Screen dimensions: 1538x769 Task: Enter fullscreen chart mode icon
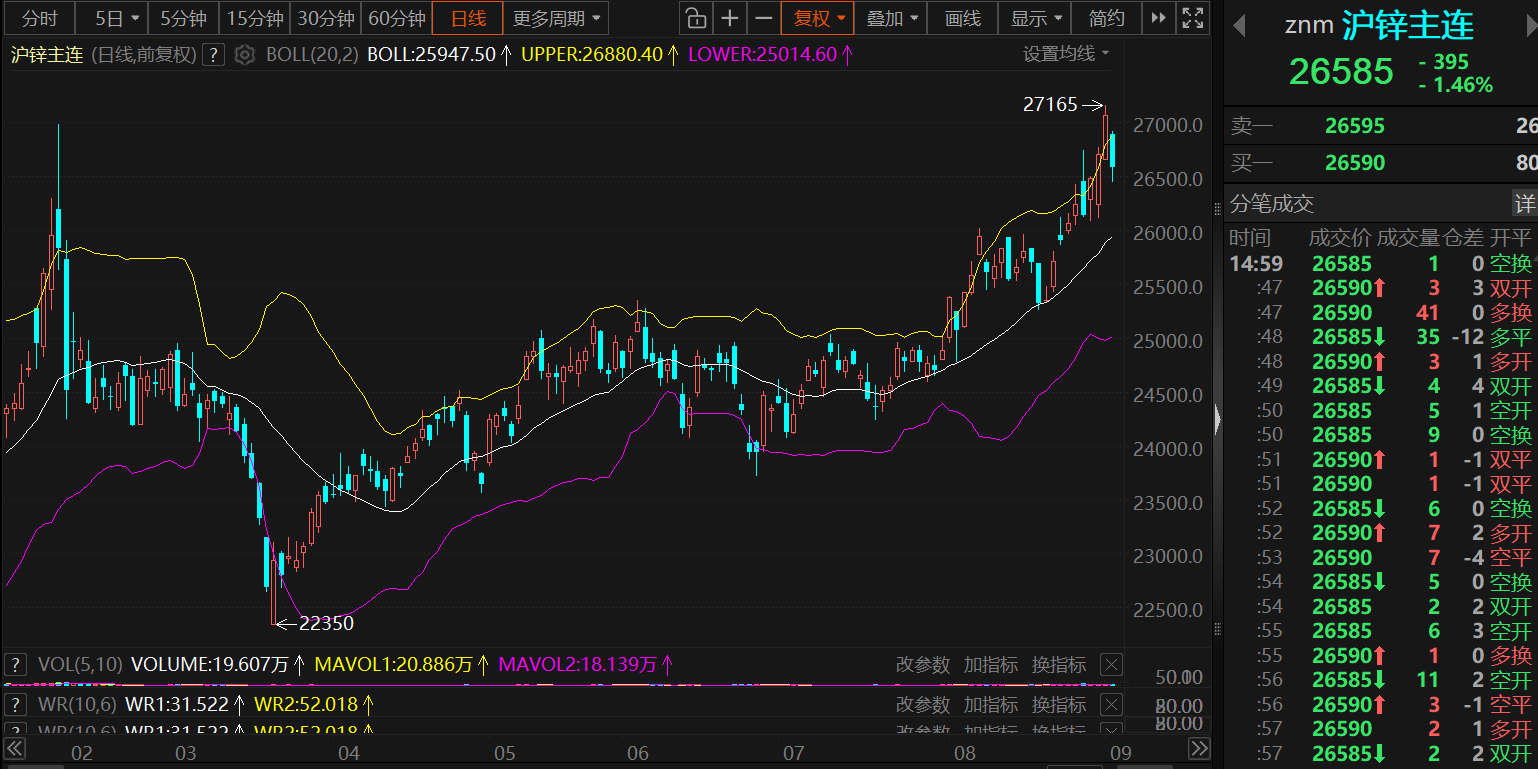[1192, 18]
